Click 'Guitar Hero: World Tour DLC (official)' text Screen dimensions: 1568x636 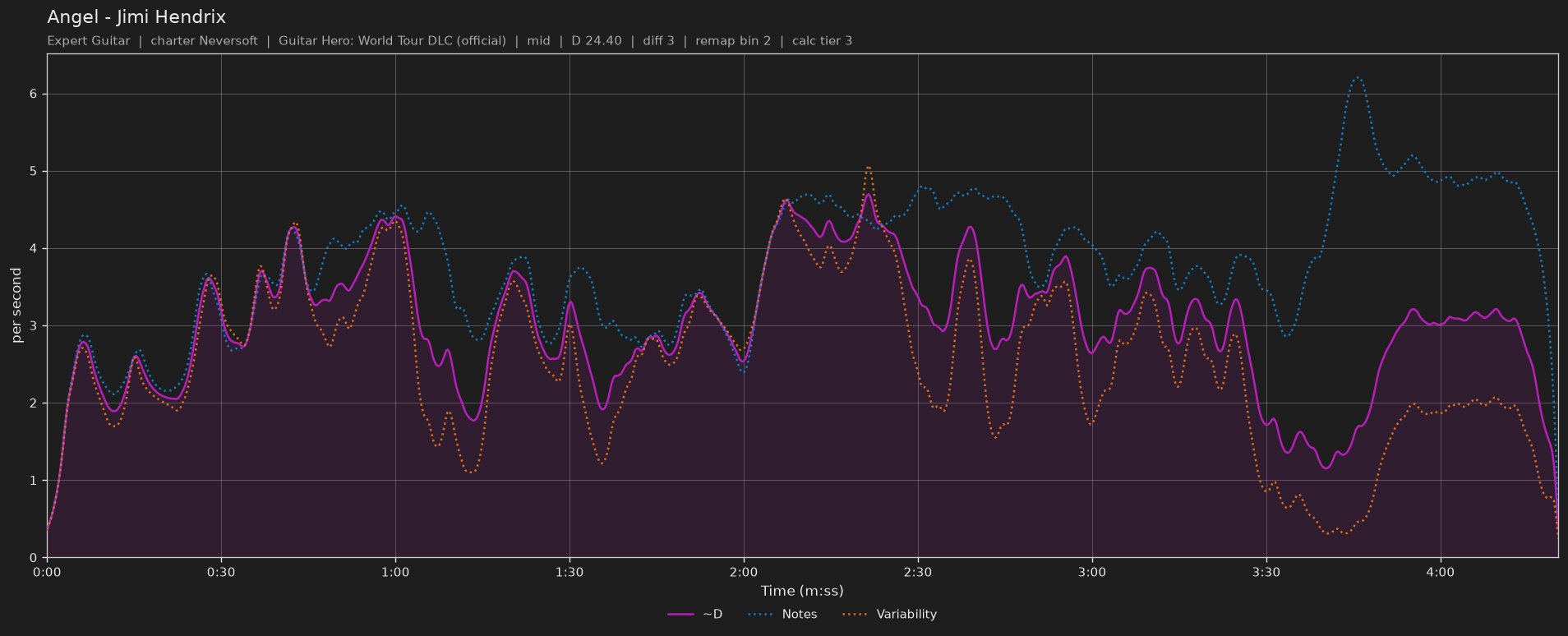click(x=392, y=40)
